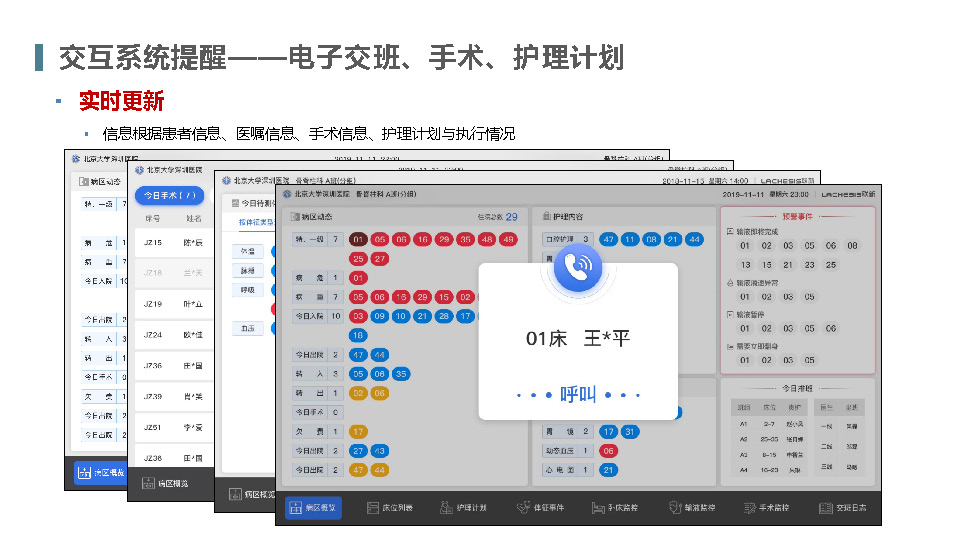This screenshot has height=540, width=960.
Task: Click the 输液即将完成 alert icon
Action: tap(730, 231)
